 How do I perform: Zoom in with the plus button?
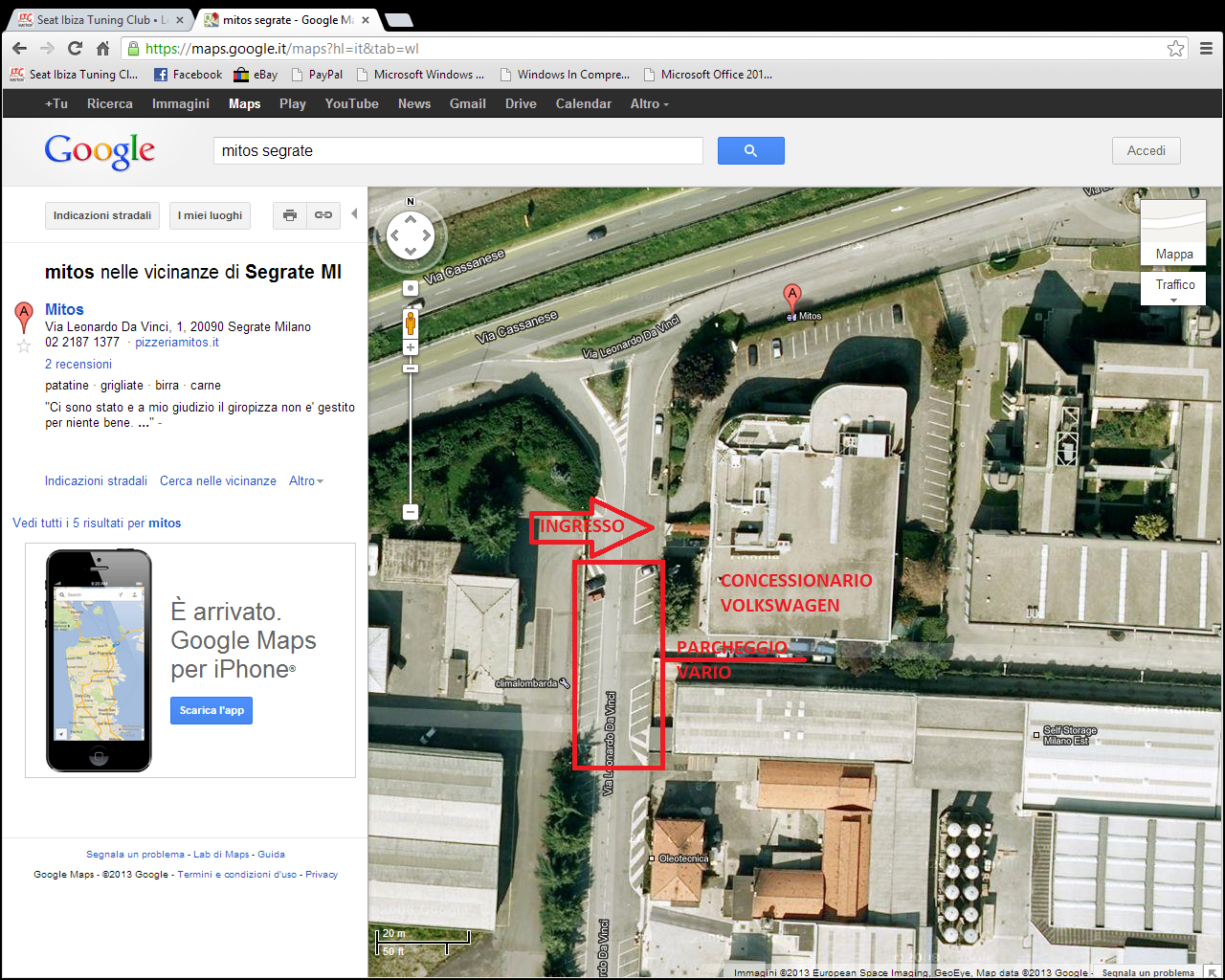coord(411,347)
